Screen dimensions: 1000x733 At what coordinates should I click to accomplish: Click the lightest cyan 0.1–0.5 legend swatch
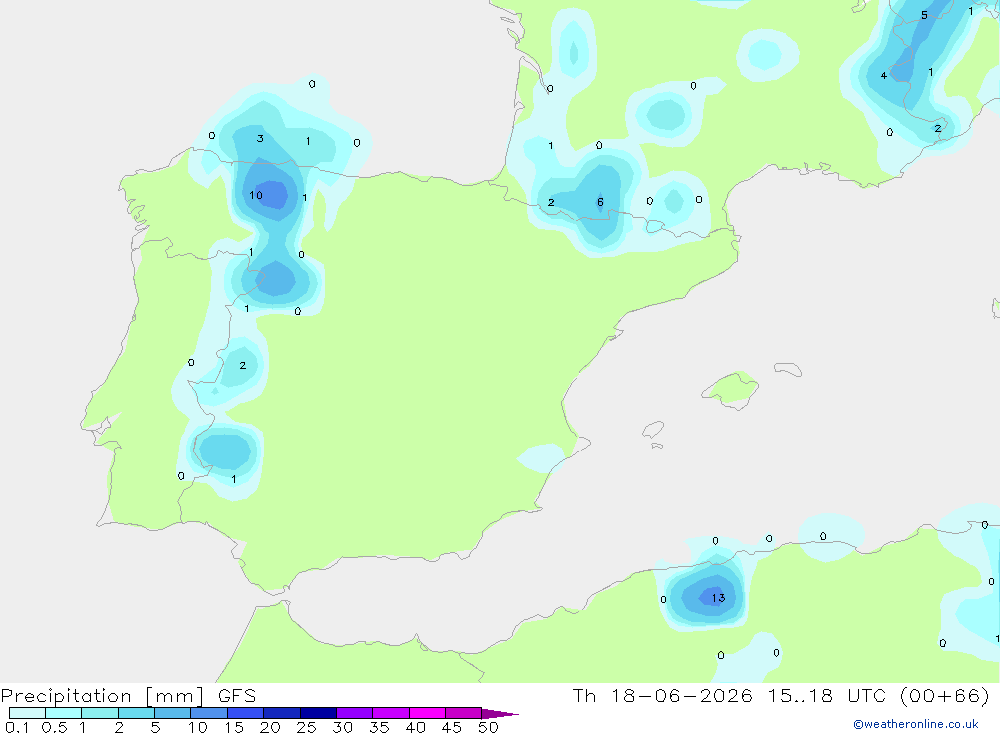pyautogui.click(x=27, y=713)
